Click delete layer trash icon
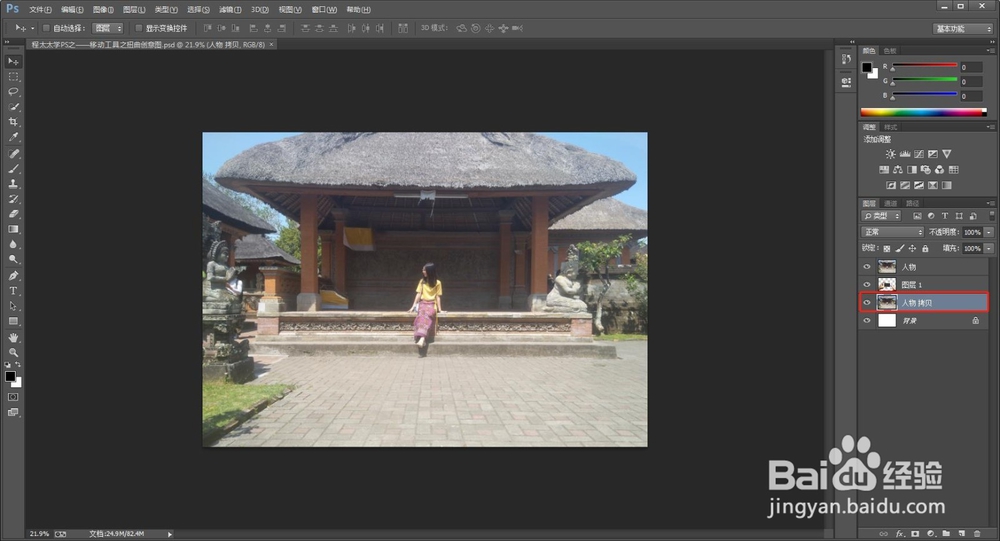This screenshot has width=1000, height=541. [977, 533]
